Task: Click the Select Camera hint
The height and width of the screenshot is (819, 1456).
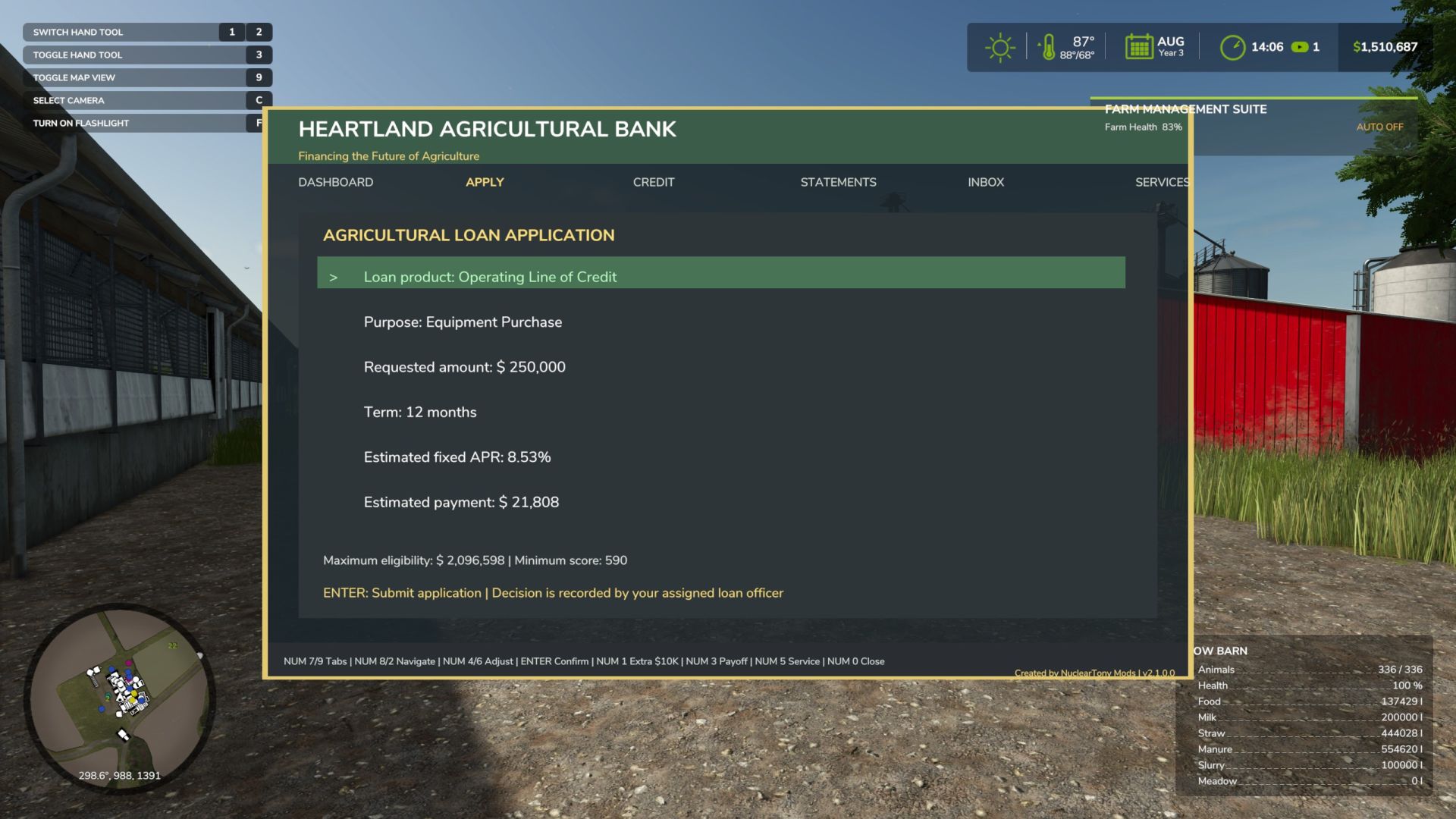Action: click(x=68, y=100)
